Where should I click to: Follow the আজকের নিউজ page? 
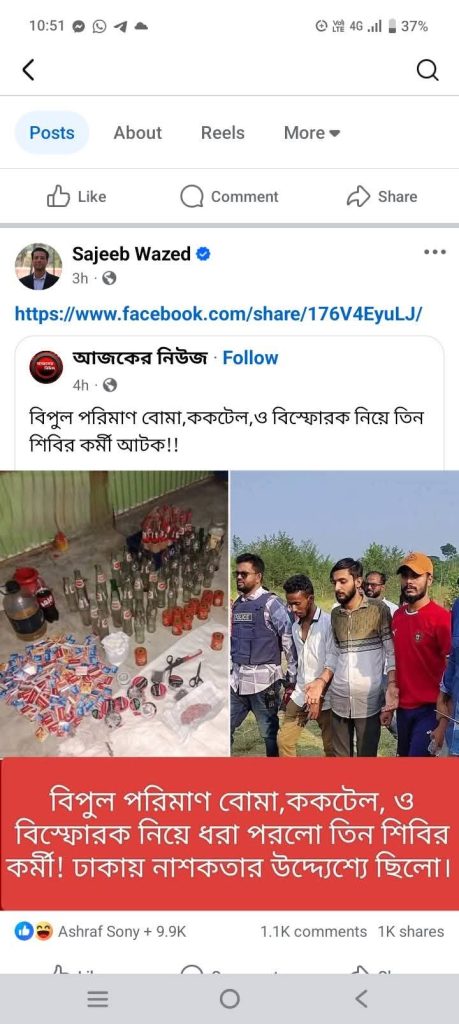(250, 358)
